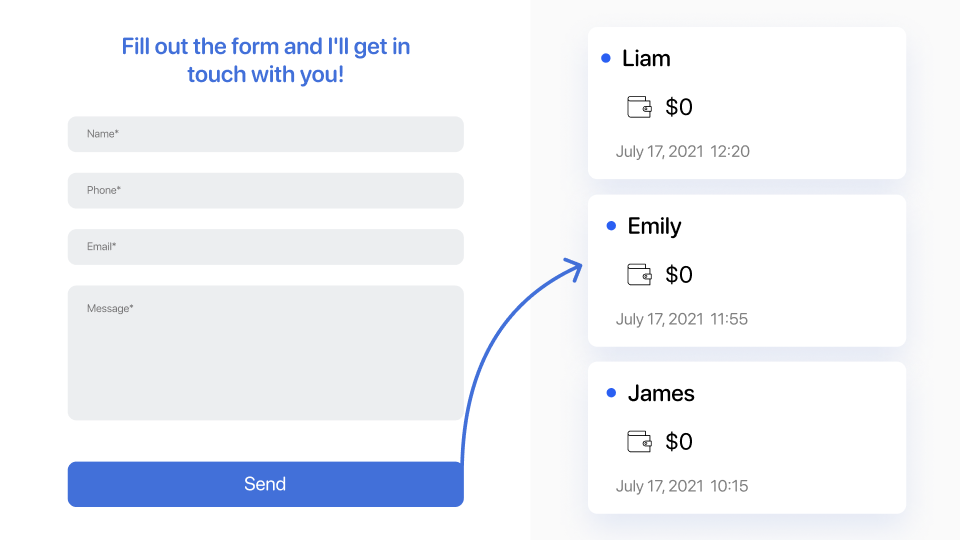Click the July 17, 2021 12:20 timestamp
Viewport: 960px width, 540px height.
point(682,152)
